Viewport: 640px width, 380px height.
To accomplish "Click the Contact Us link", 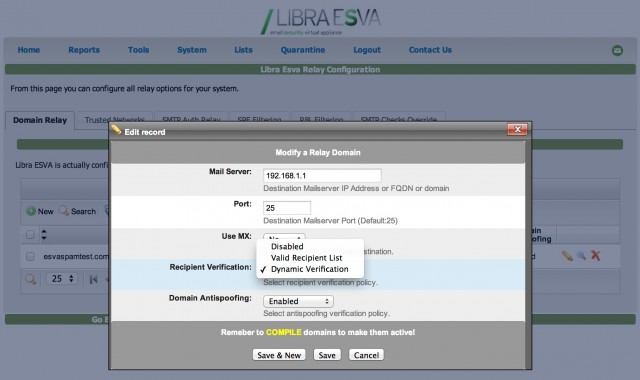I will pyautogui.click(x=430, y=50).
